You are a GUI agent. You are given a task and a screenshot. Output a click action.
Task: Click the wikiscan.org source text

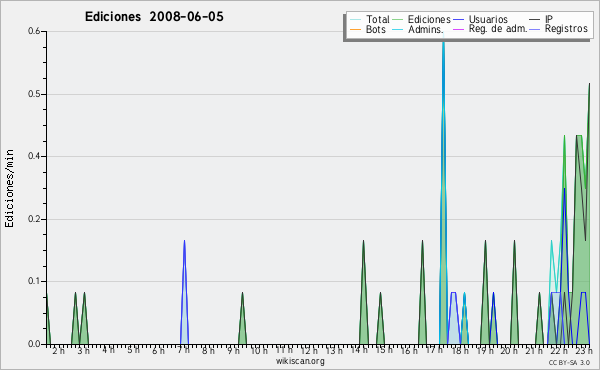(x=300, y=361)
